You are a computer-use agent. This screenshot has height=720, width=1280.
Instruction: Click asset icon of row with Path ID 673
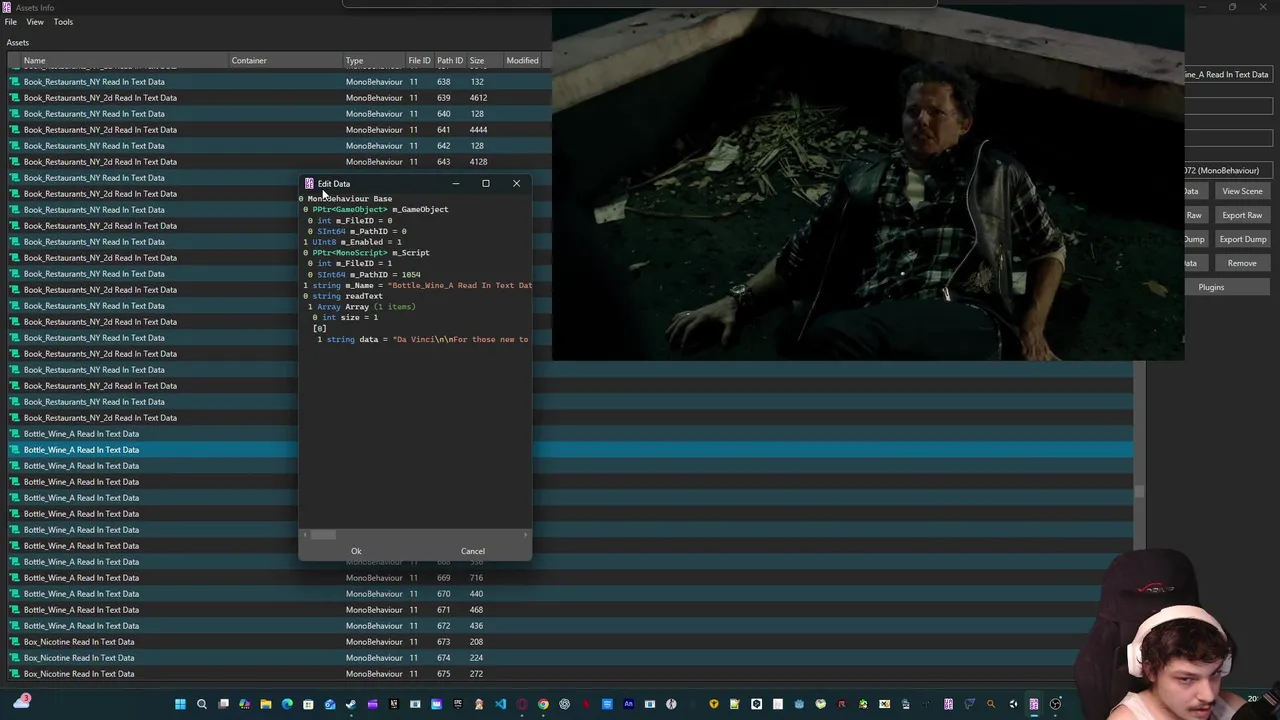(15, 642)
